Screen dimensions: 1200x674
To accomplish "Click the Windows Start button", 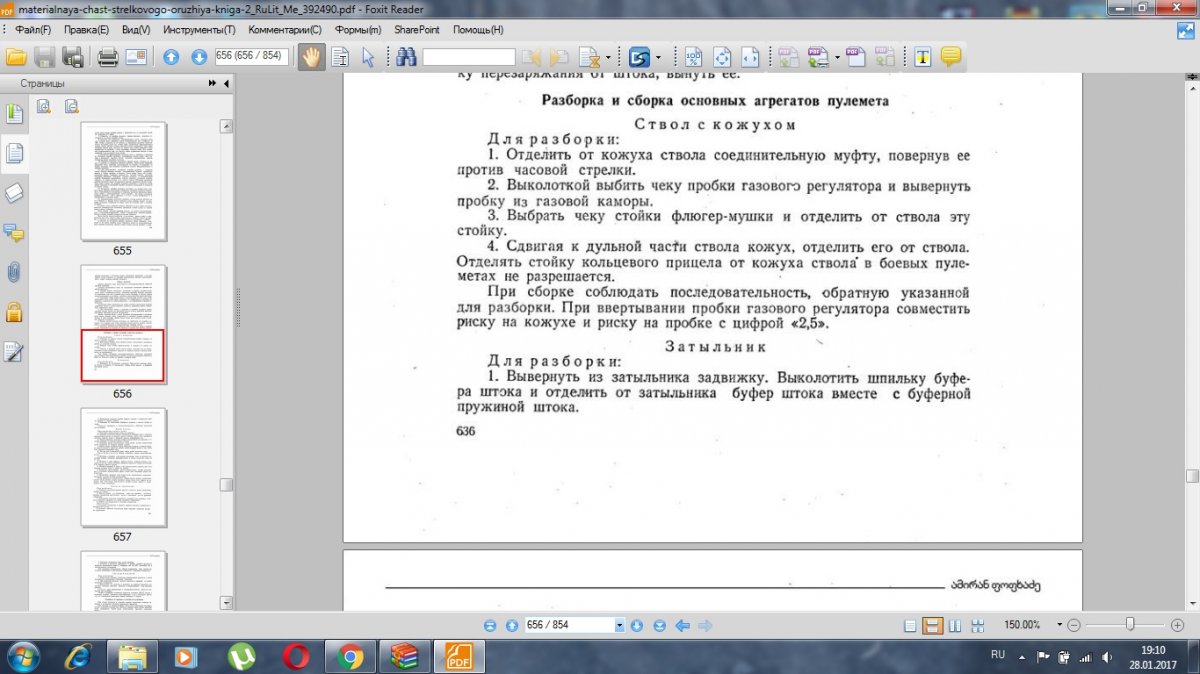I will pos(22,656).
